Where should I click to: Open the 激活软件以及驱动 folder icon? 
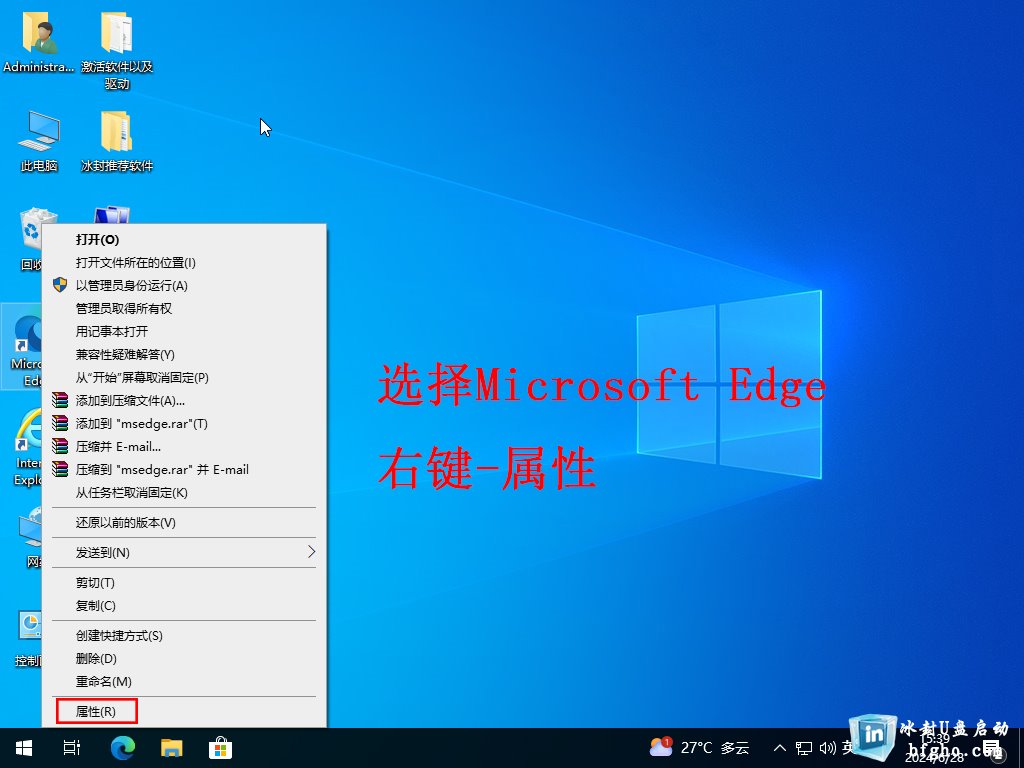pyautogui.click(x=117, y=50)
